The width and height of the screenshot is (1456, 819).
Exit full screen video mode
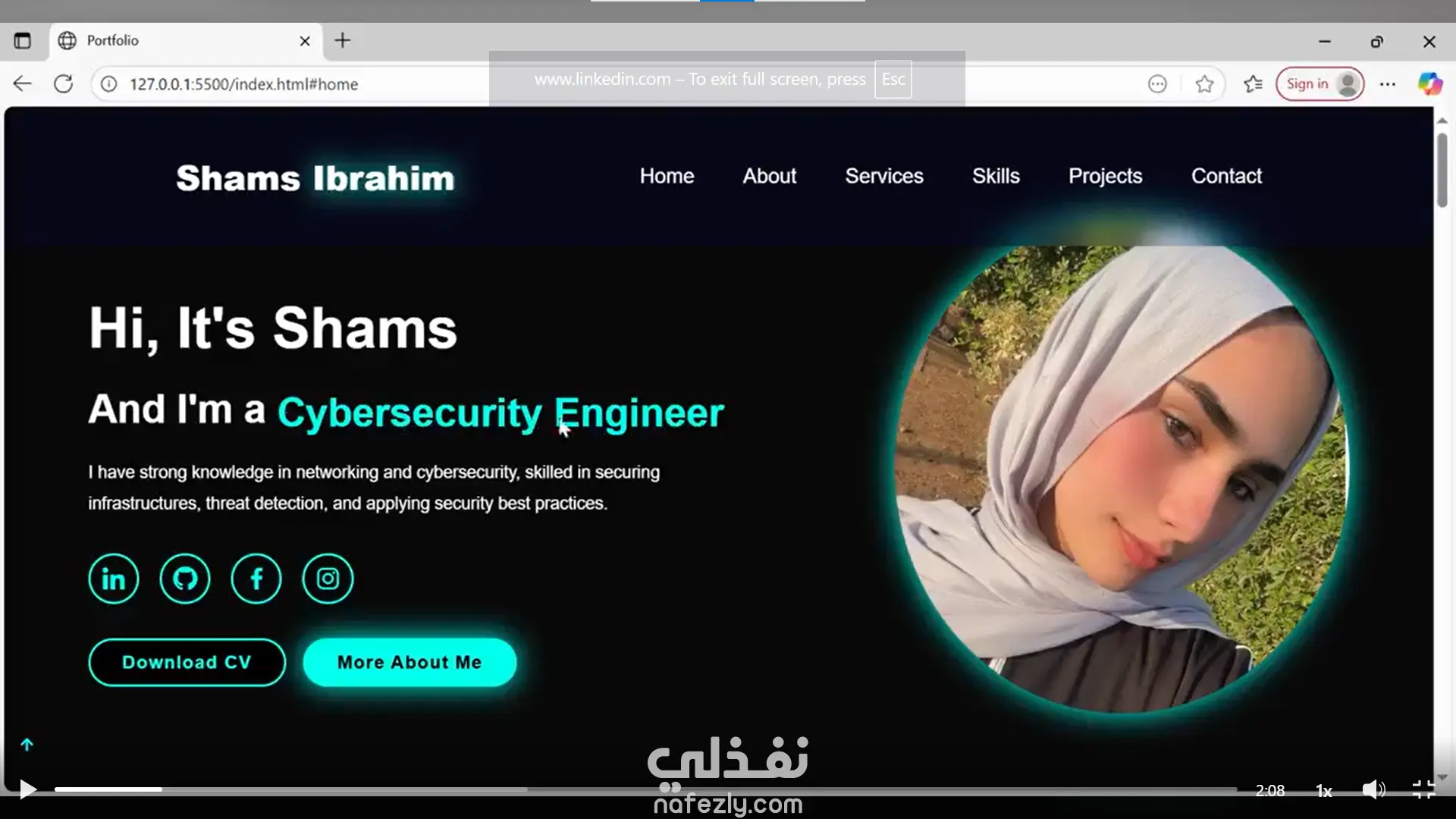click(x=1423, y=789)
